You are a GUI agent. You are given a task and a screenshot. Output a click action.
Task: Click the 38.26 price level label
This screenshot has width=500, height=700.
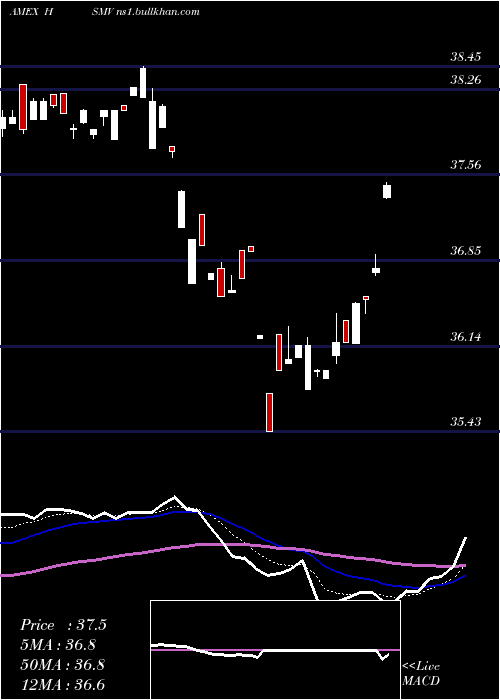click(x=466, y=80)
